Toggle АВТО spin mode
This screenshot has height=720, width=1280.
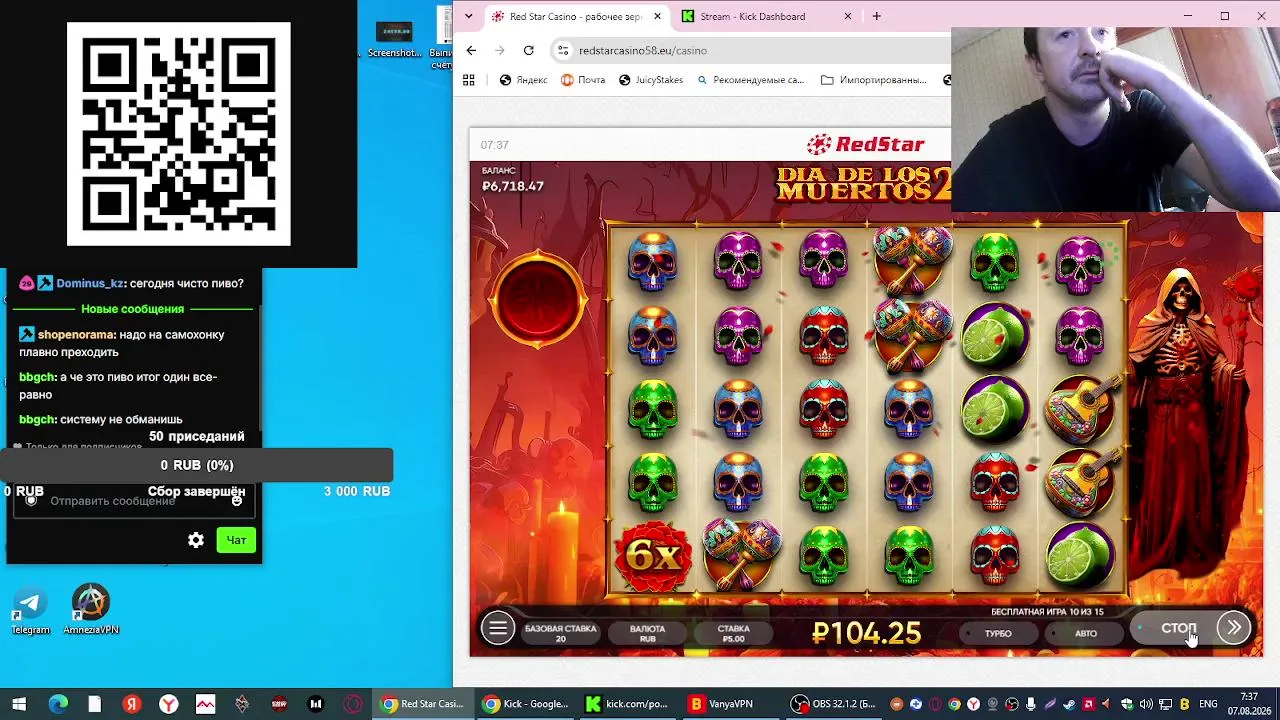1086,633
